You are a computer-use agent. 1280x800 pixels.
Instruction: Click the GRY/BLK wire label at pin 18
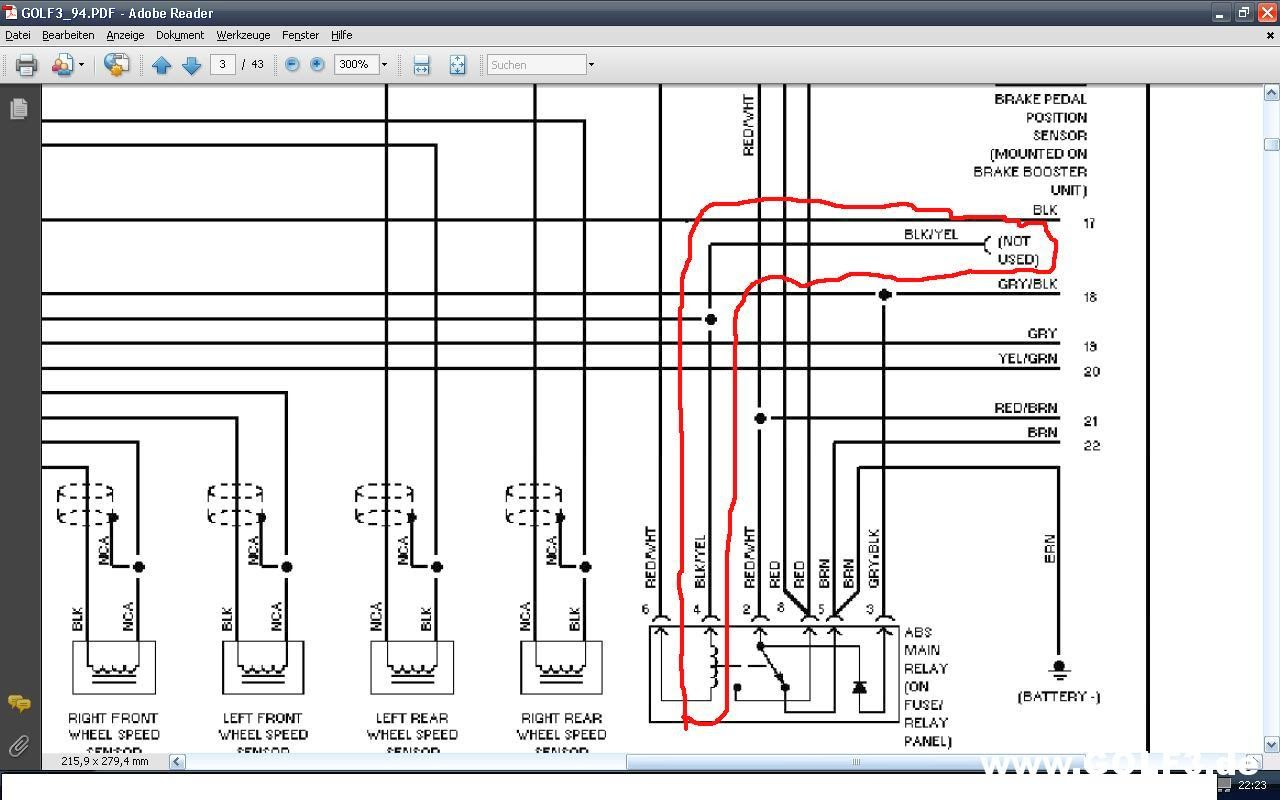tap(1027, 284)
